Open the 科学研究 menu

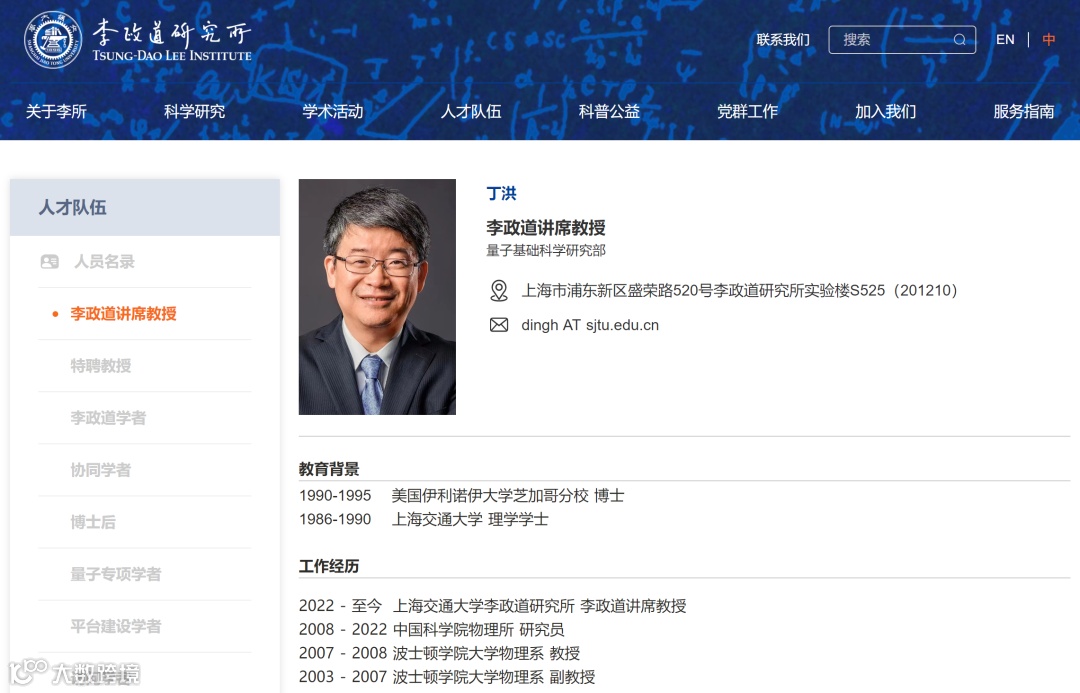[x=194, y=112]
